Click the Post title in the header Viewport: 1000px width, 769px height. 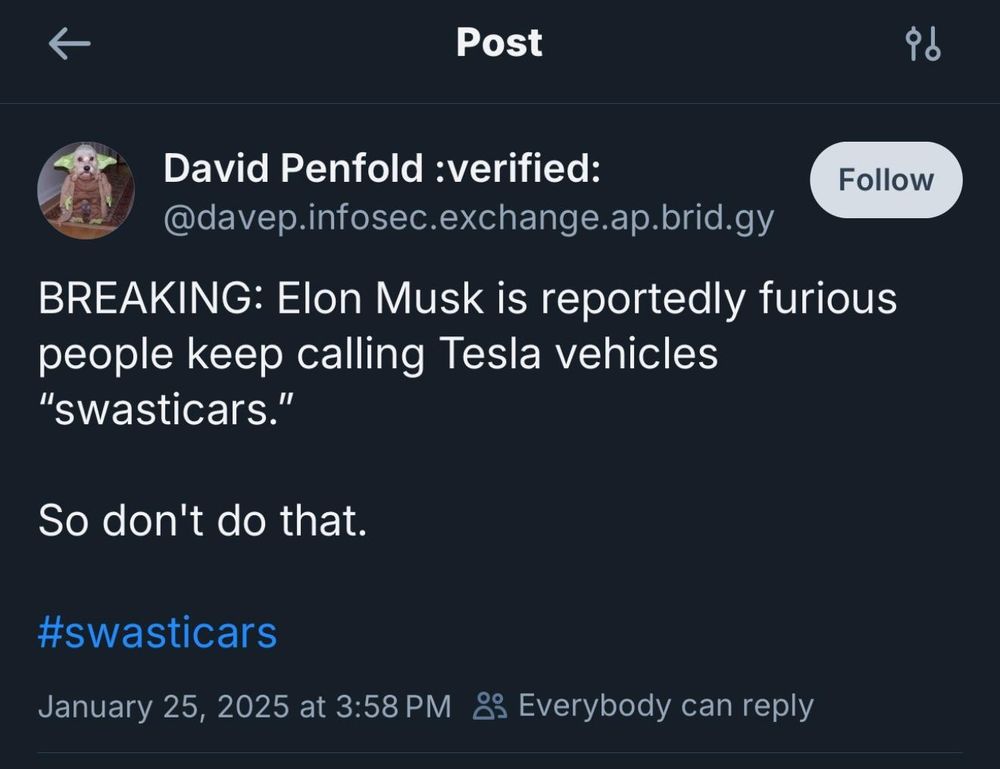pyautogui.click(x=499, y=42)
